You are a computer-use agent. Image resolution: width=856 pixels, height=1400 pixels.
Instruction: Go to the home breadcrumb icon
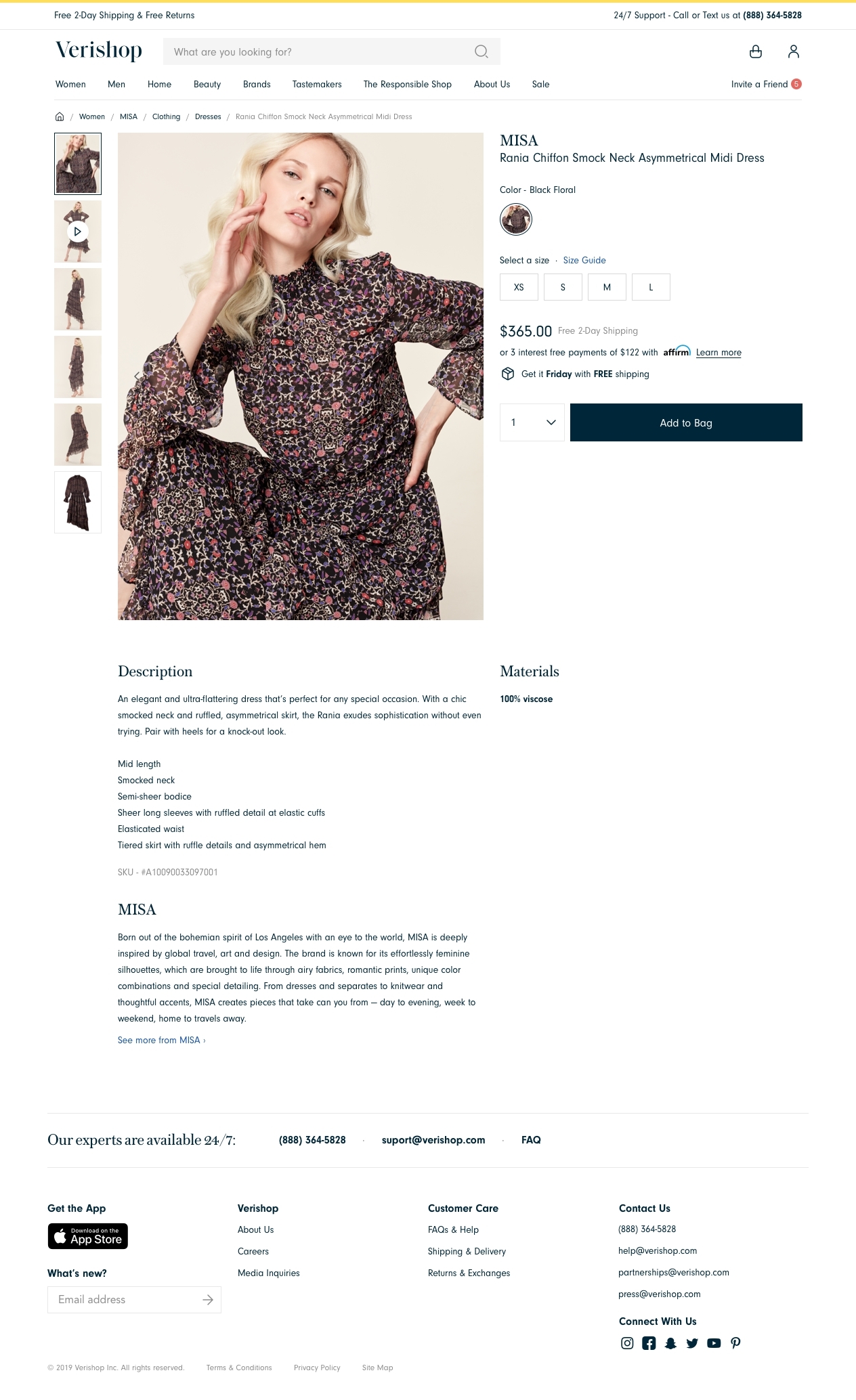[60, 116]
